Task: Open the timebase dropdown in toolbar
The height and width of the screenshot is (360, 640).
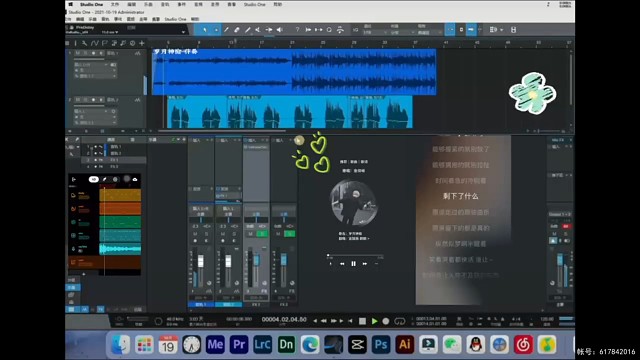Action: pyautogui.click(x=401, y=32)
